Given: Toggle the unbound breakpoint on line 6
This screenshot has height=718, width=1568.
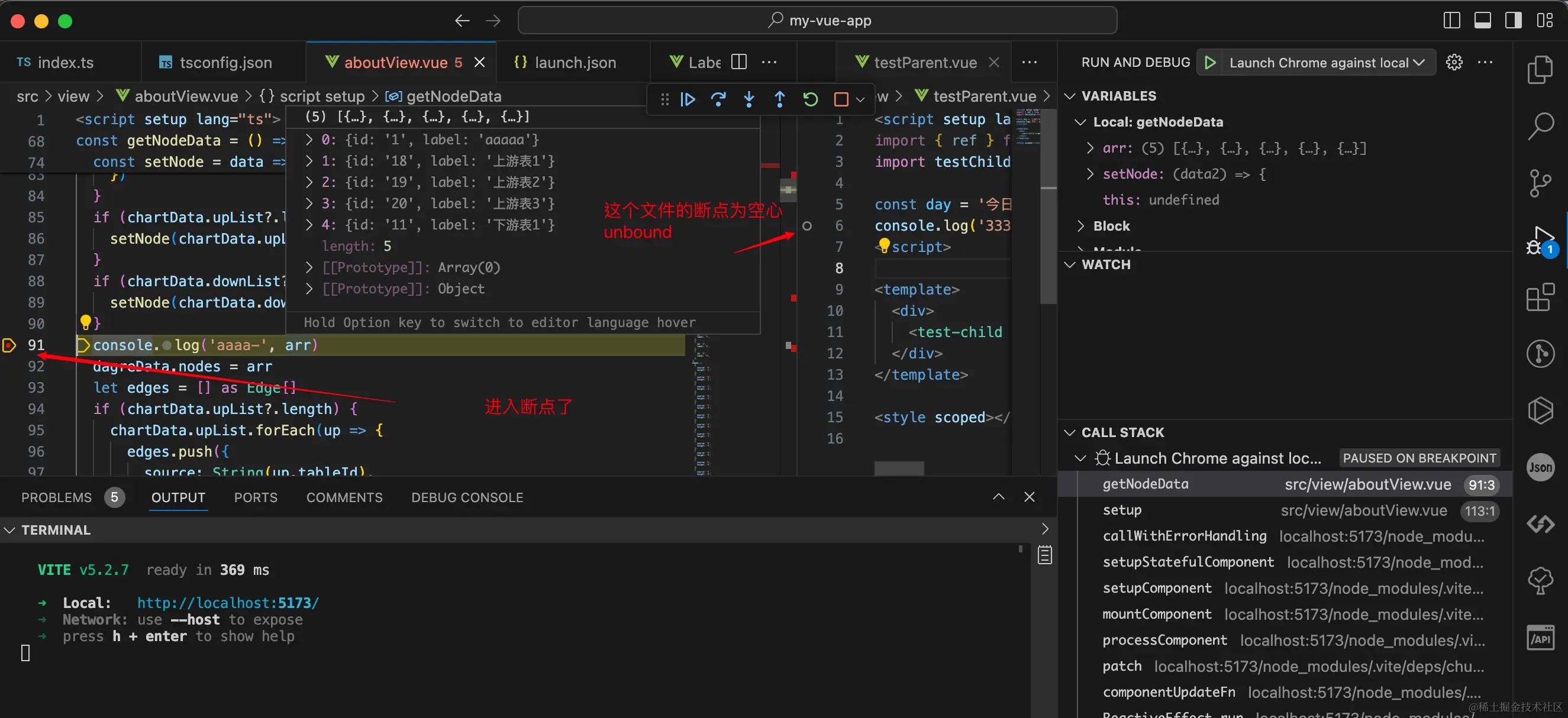Looking at the screenshot, I should tap(806, 226).
